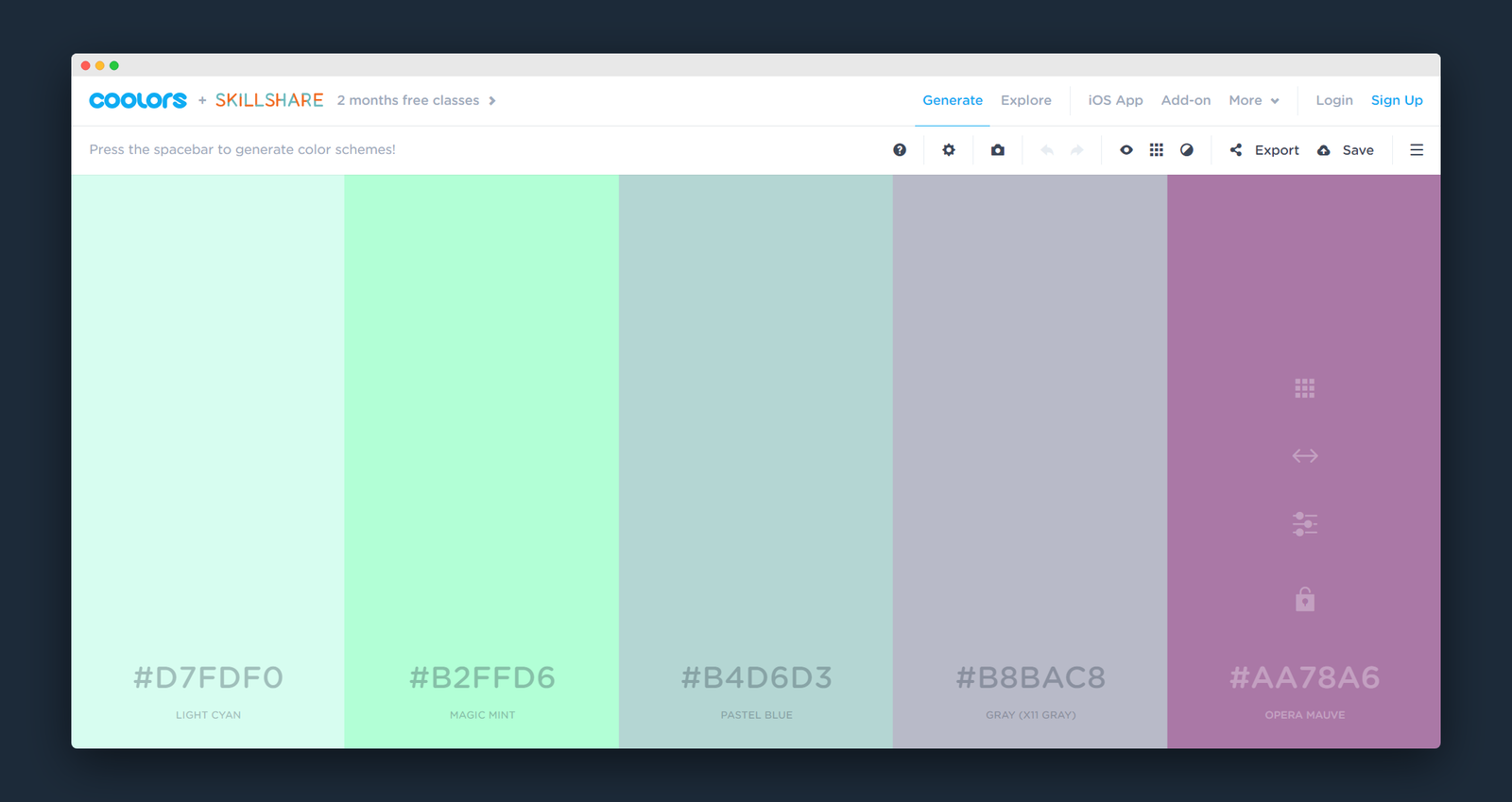
Task: Edit hex code #B2FFD6
Action: click(482, 677)
